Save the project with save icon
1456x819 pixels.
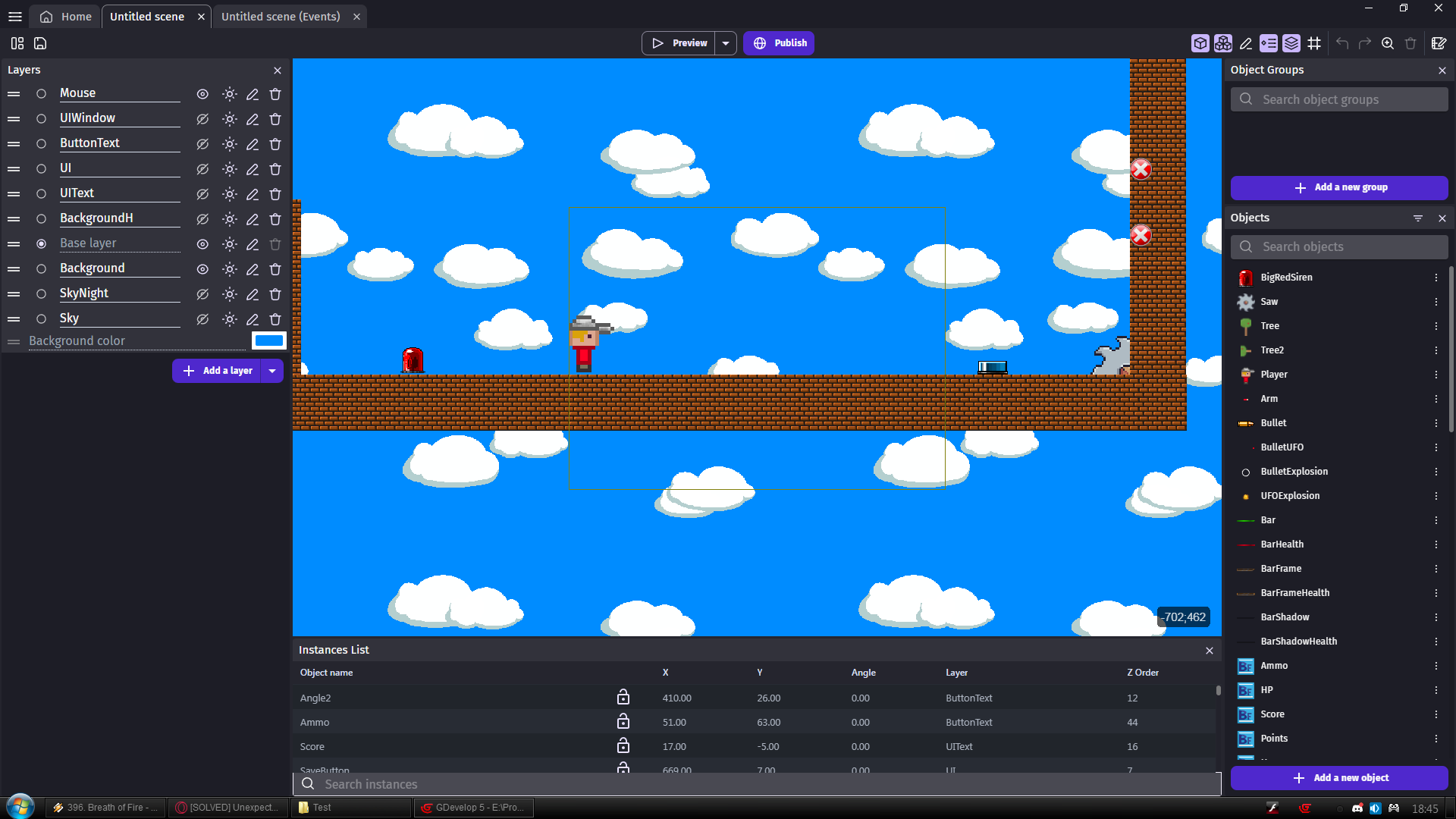point(40,43)
